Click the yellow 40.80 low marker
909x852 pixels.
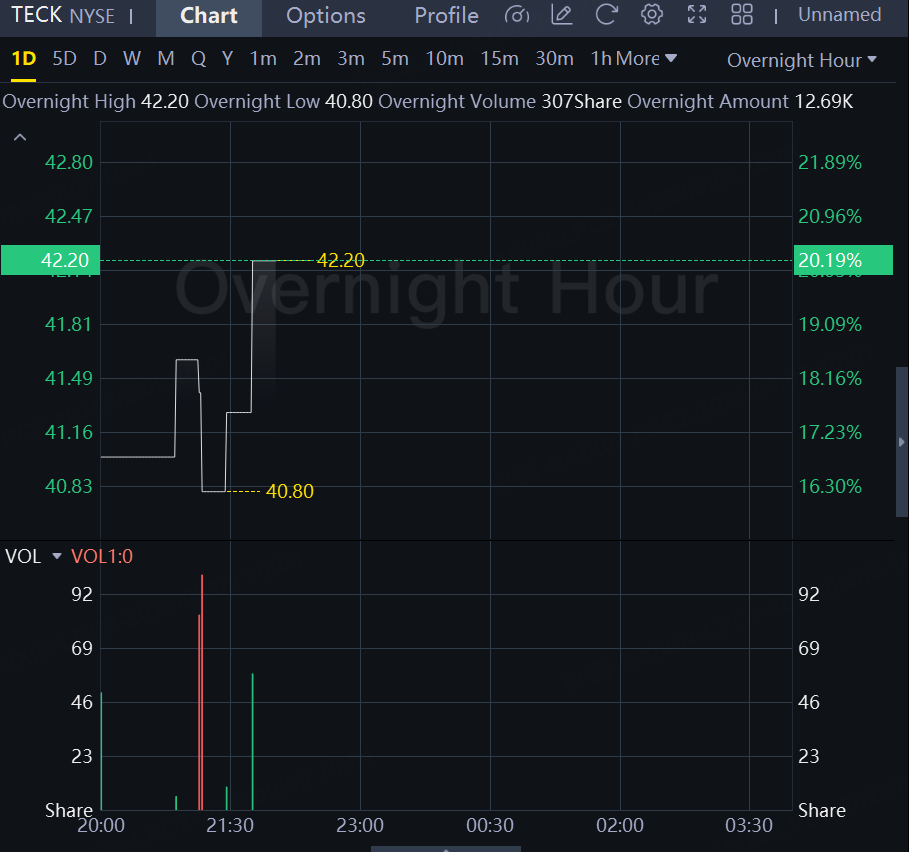pyautogui.click(x=290, y=491)
